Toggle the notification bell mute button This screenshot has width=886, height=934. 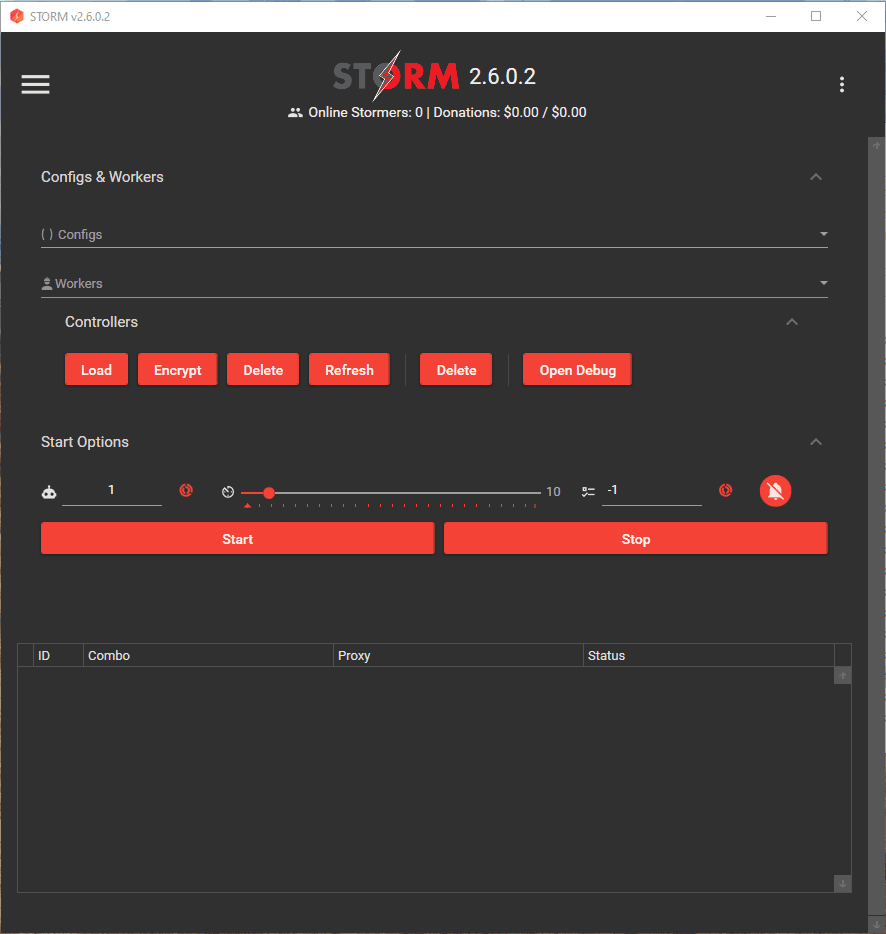pyautogui.click(x=775, y=491)
